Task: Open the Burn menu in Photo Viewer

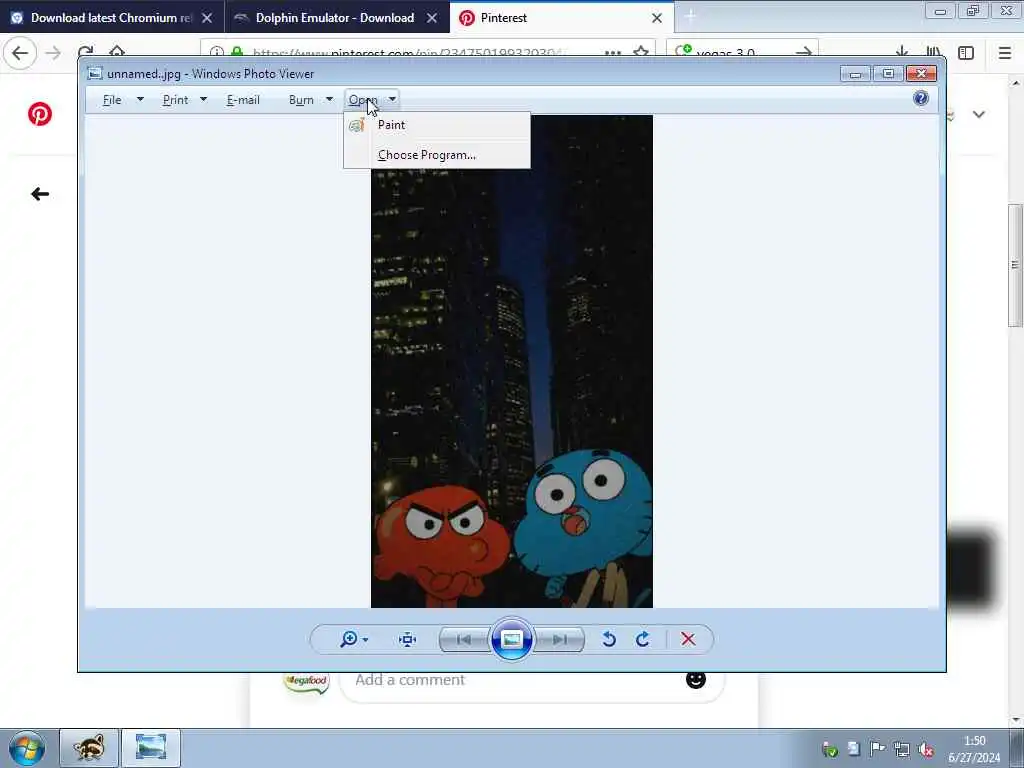Action: pyautogui.click(x=301, y=100)
